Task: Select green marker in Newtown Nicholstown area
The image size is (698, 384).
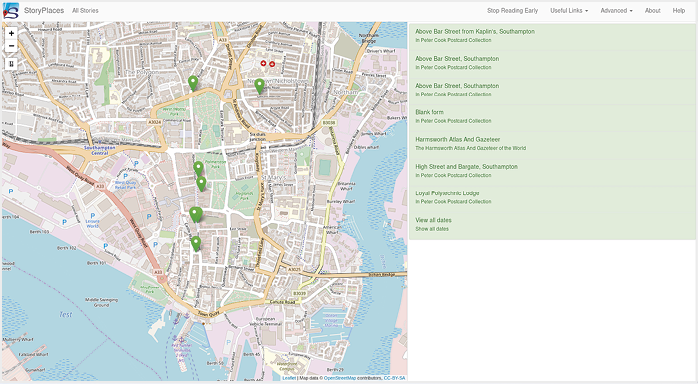Action: pos(259,86)
